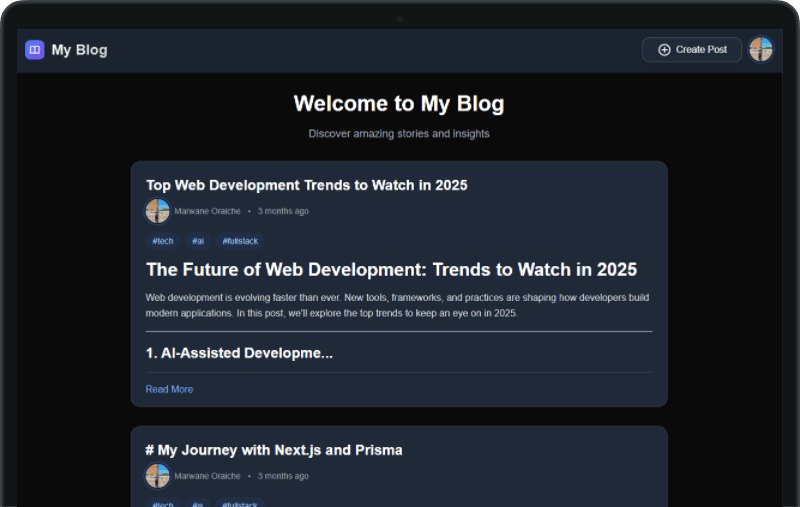Click the book logo icon in navbar

35,50
